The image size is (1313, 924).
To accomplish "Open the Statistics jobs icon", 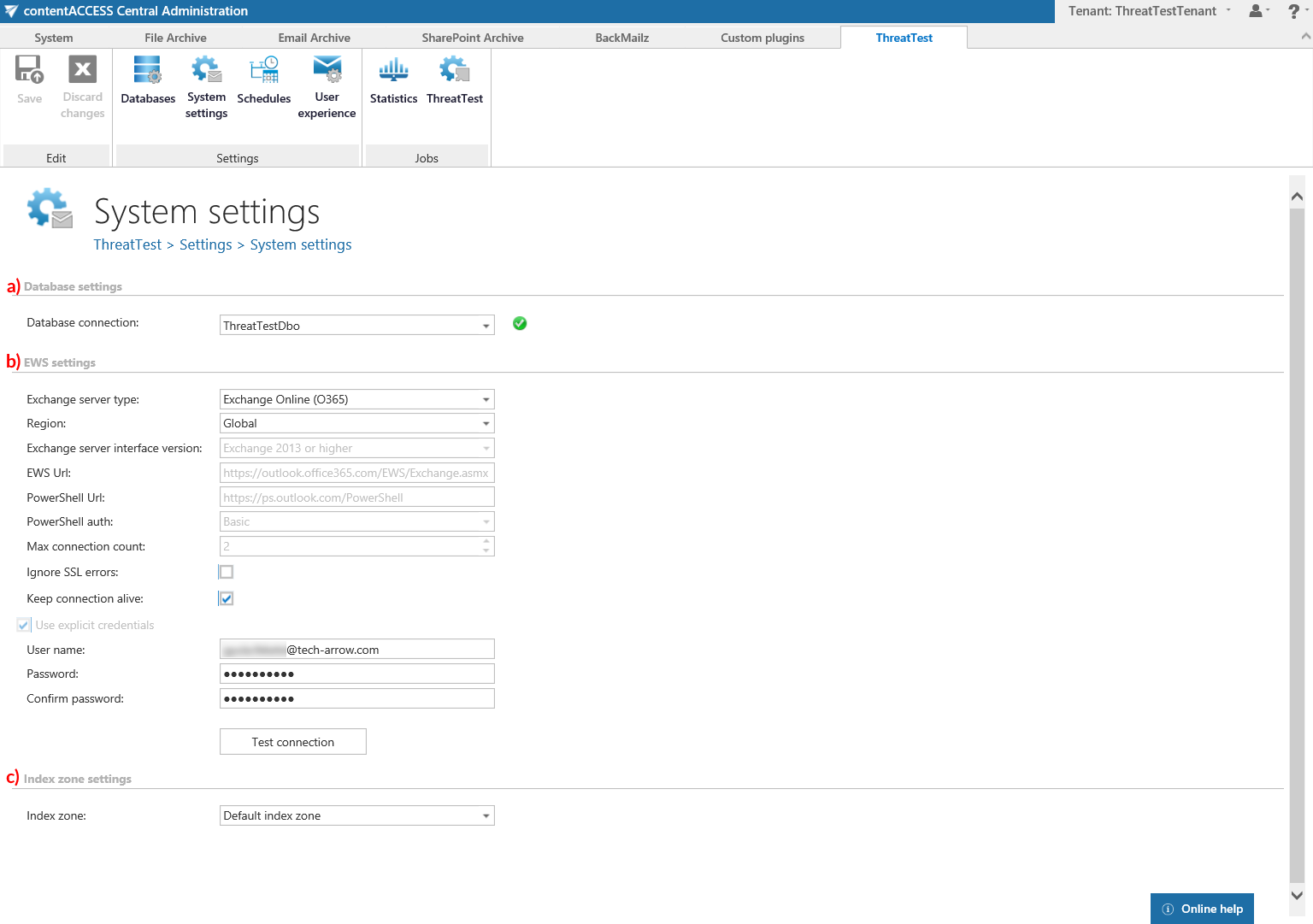I will pyautogui.click(x=393, y=71).
